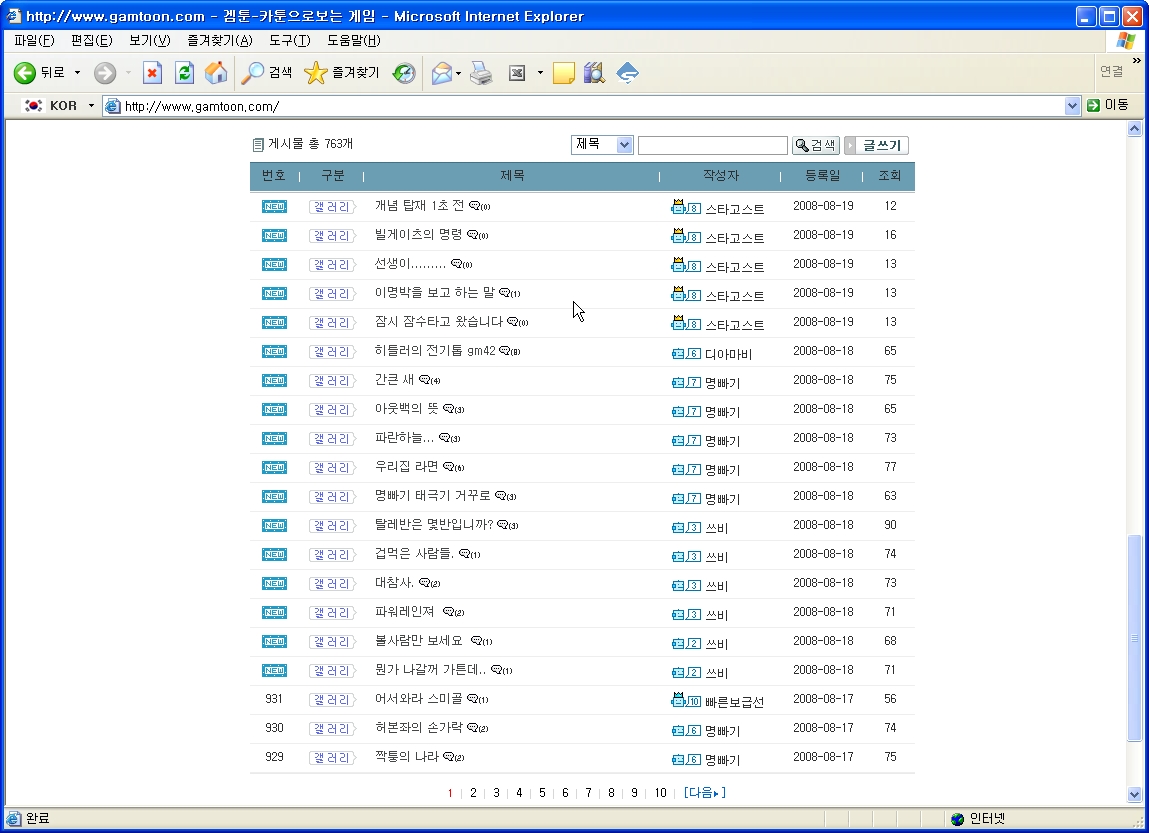Click the Print toolbar icon

pyautogui.click(x=482, y=73)
